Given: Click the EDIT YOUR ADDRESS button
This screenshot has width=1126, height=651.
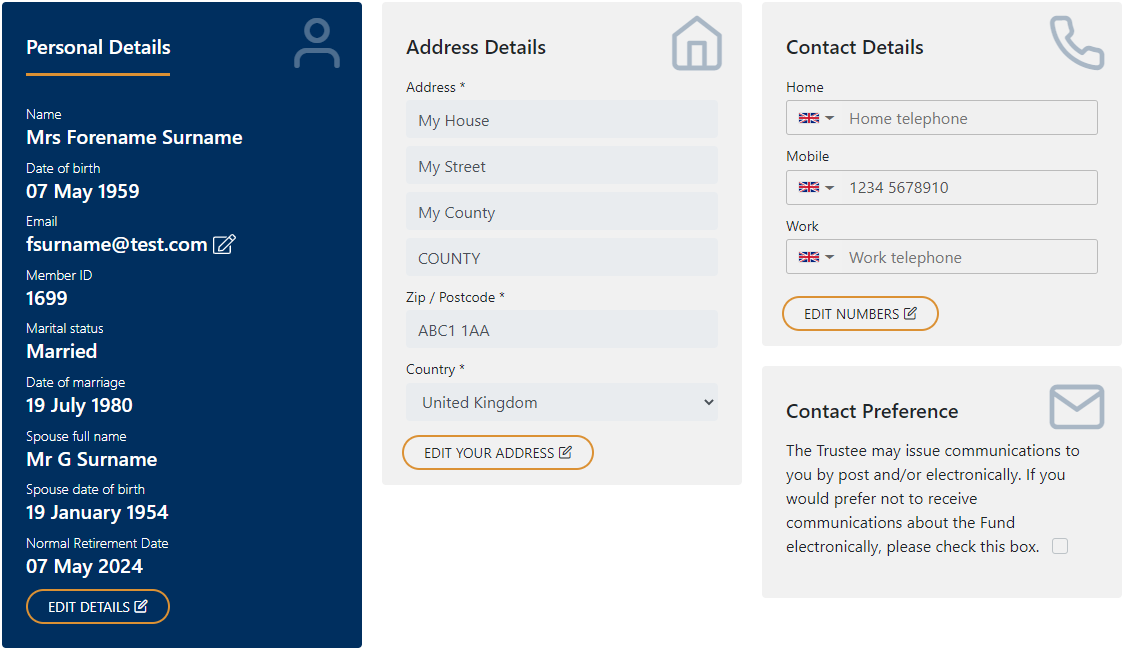Looking at the screenshot, I should pyautogui.click(x=498, y=453).
